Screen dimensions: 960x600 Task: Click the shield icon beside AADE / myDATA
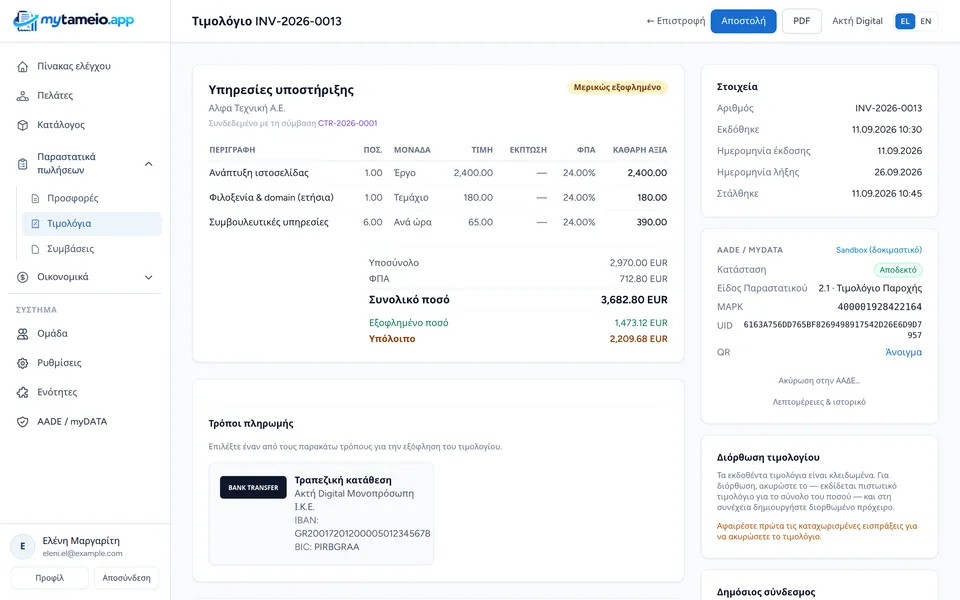click(x=23, y=422)
